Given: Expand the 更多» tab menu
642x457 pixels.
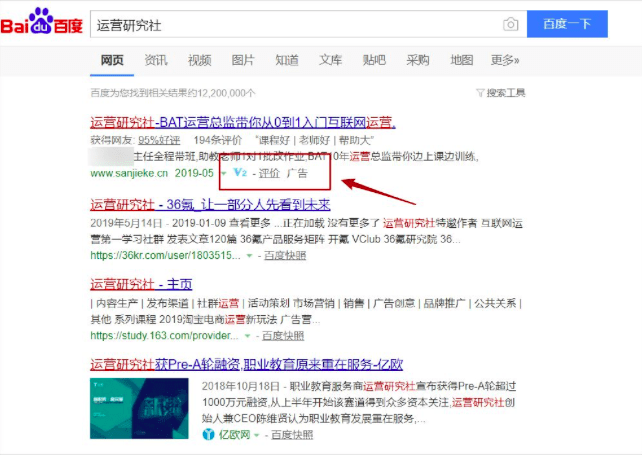Looking at the screenshot, I should coord(505,61).
